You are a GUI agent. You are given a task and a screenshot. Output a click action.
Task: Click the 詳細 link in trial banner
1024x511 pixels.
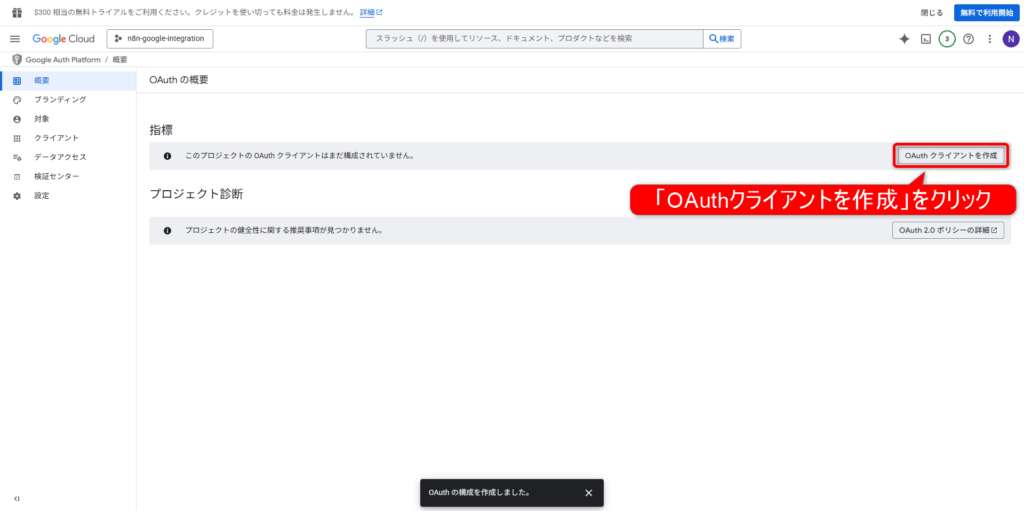[371, 13]
